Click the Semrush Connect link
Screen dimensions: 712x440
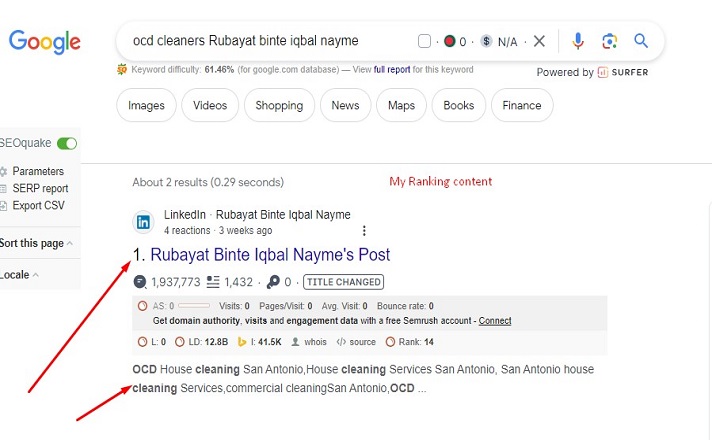495,321
